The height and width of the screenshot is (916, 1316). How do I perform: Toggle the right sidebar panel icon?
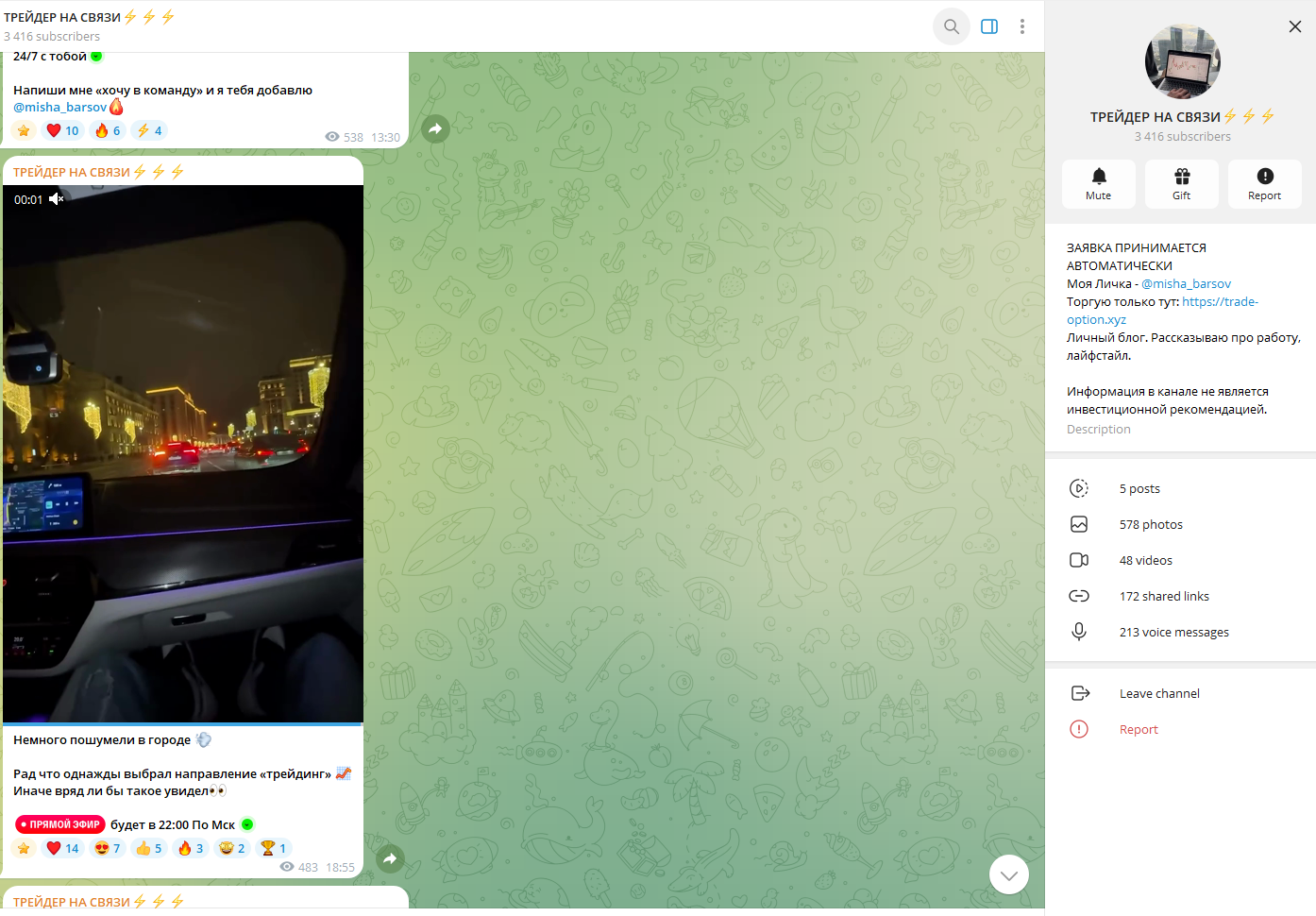click(x=989, y=26)
